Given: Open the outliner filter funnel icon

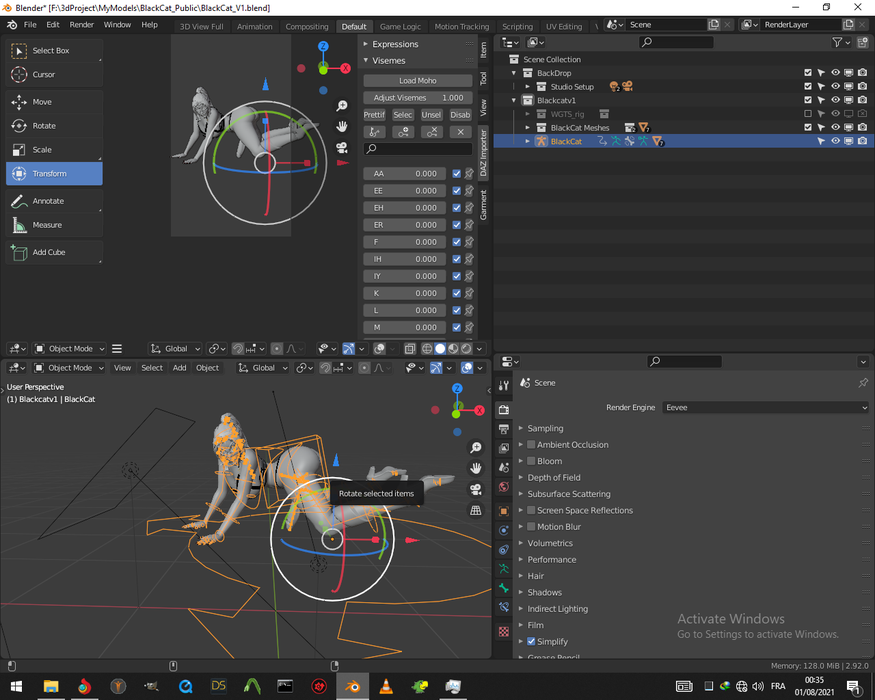Looking at the screenshot, I should [x=836, y=42].
